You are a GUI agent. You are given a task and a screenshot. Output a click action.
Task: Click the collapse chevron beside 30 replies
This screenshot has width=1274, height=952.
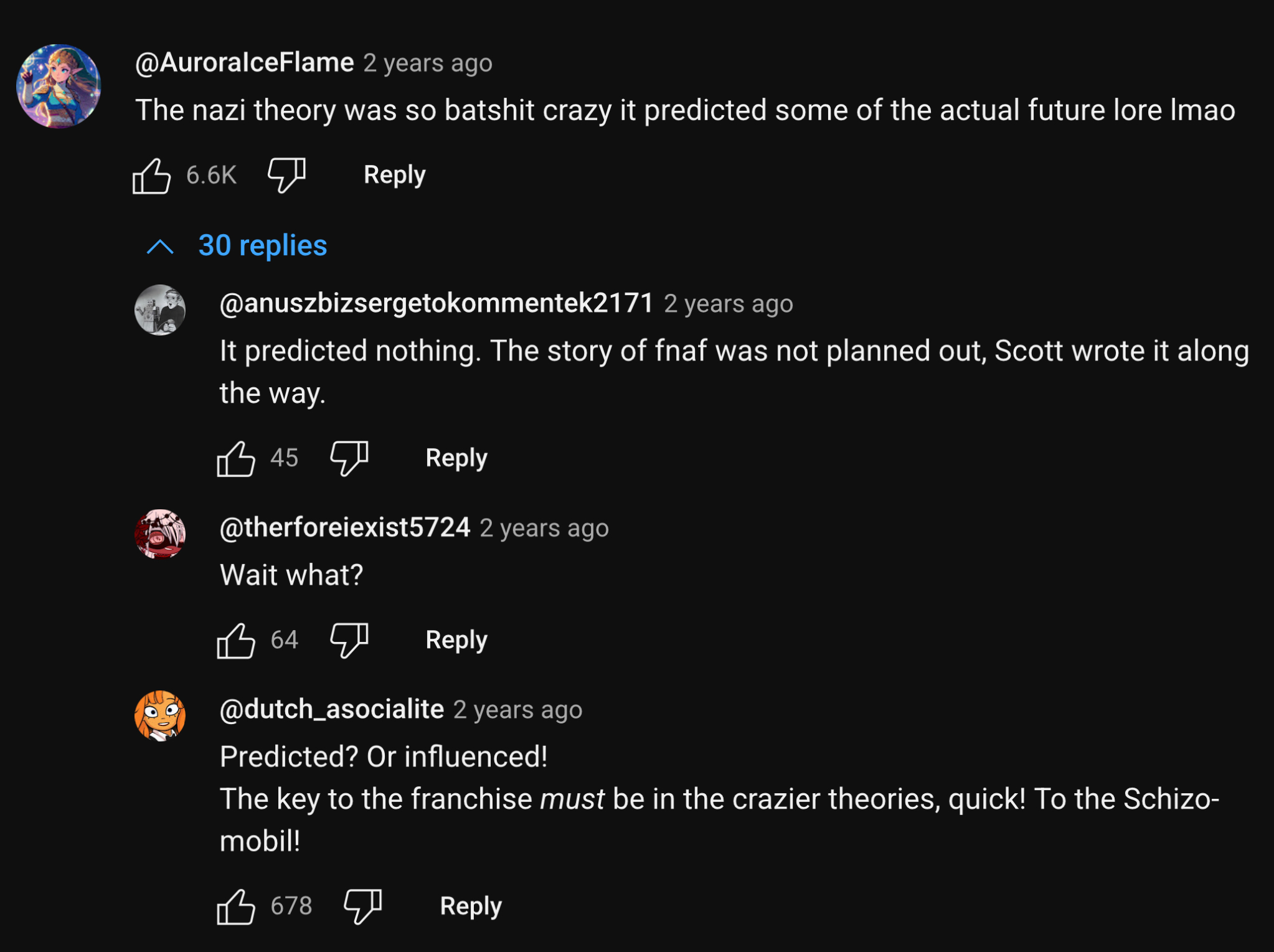coord(160,247)
